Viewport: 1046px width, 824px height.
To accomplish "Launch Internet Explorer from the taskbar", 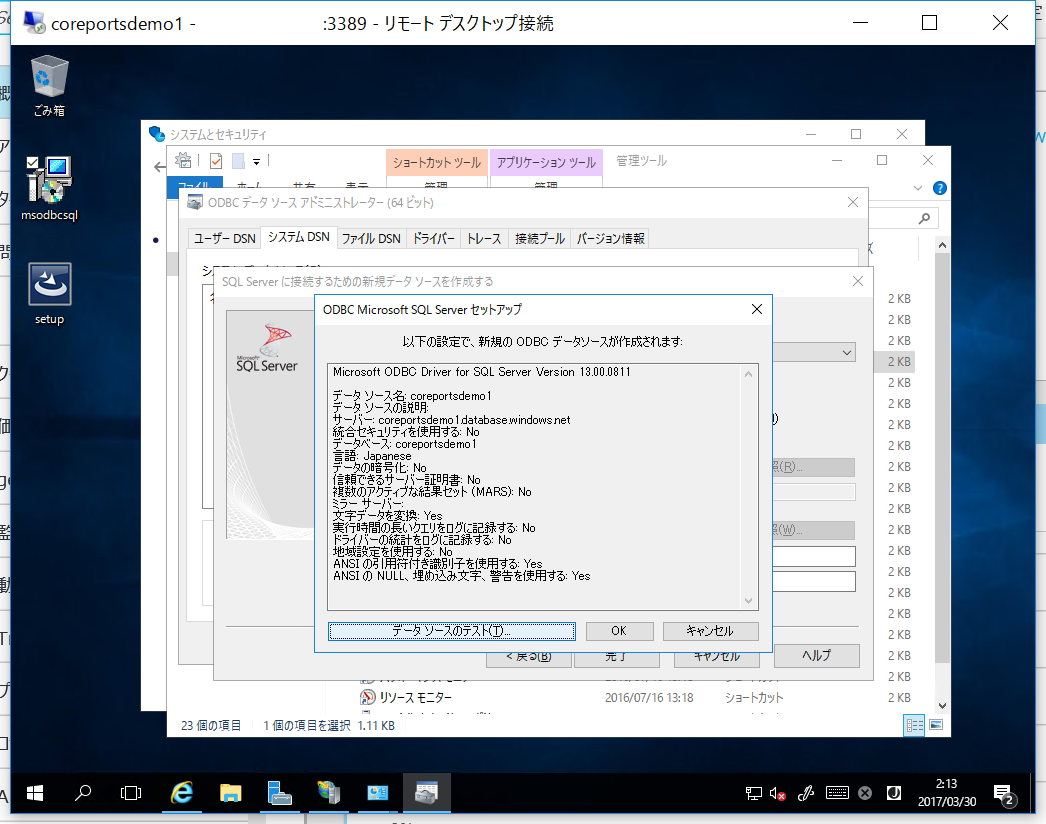I will [181, 793].
